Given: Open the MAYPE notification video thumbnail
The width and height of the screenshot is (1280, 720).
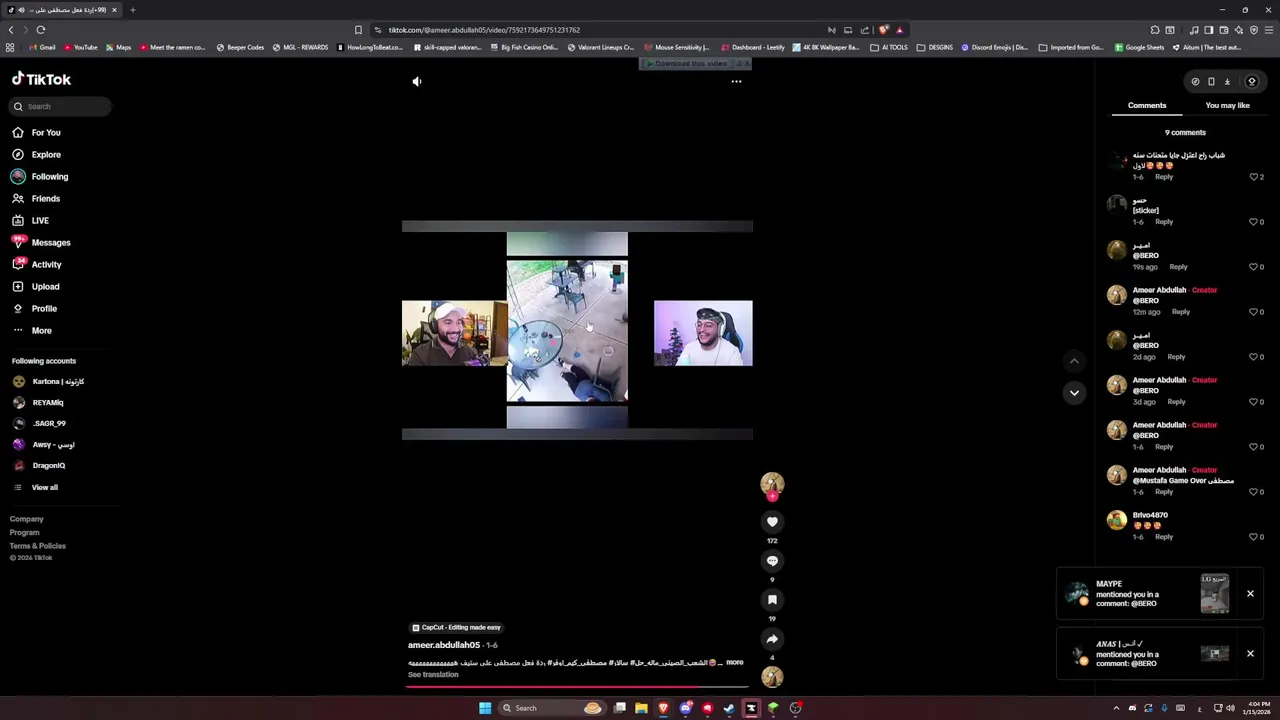Looking at the screenshot, I should click(1215, 594).
